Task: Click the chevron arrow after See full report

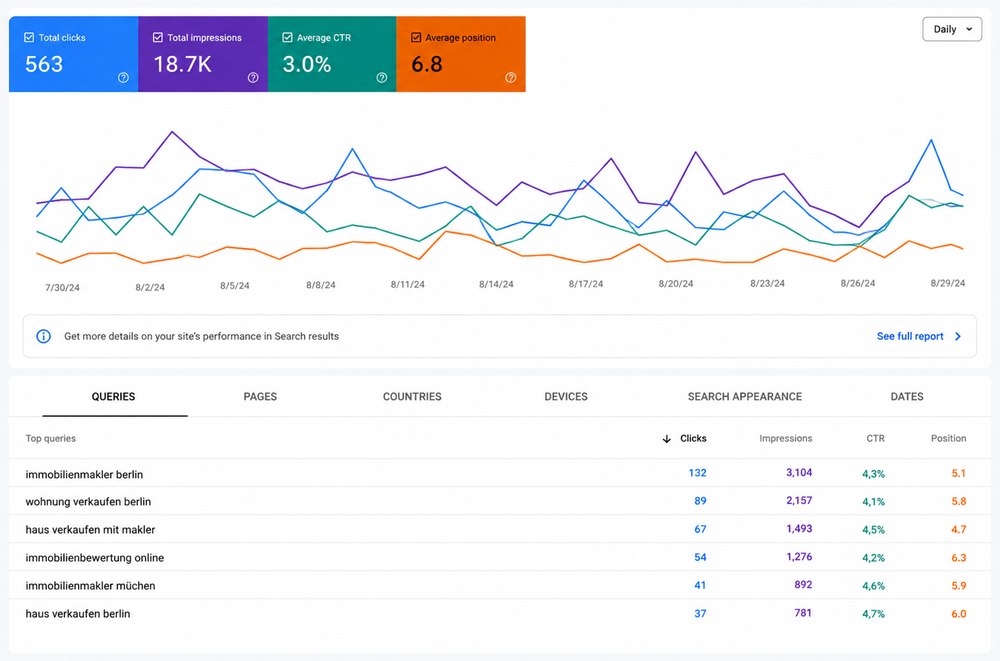Action: pyautogui.click(x=958, y=336)
